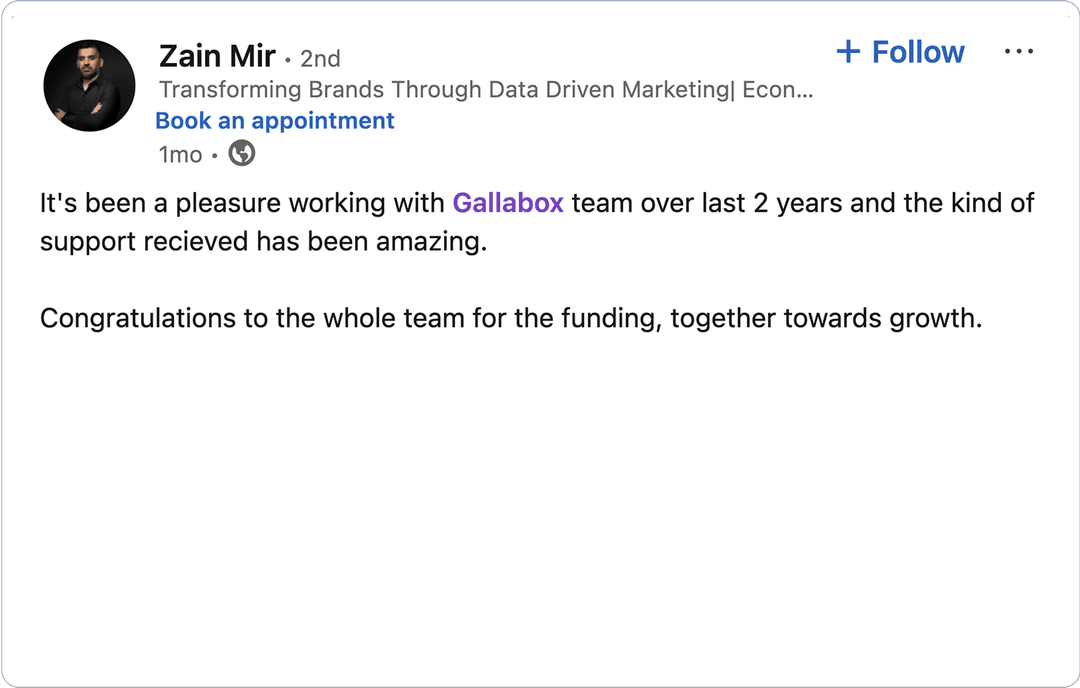Image resolution: width=1080 pixels, height=688 pixels.
Task: Click the phrase "together towards growth"
Action: click(826, 319)
